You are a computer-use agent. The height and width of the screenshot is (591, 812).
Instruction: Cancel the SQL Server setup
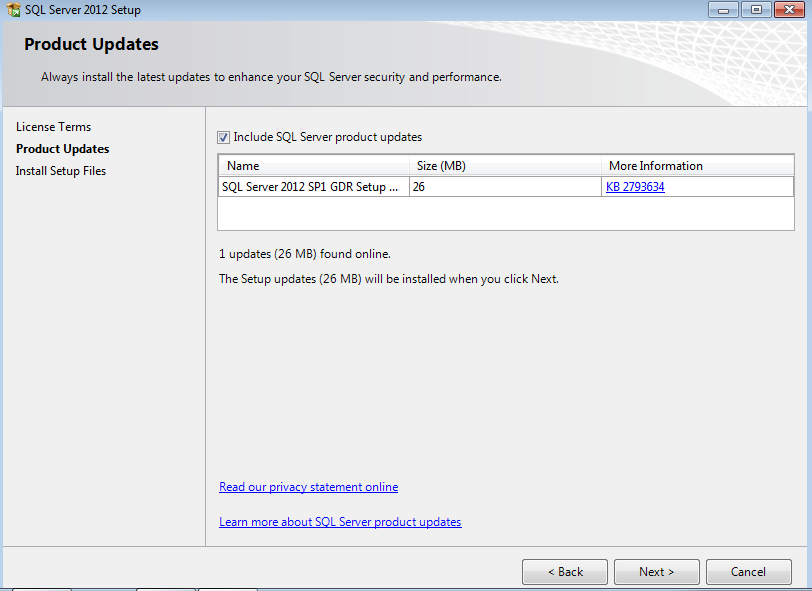(748, 572)
